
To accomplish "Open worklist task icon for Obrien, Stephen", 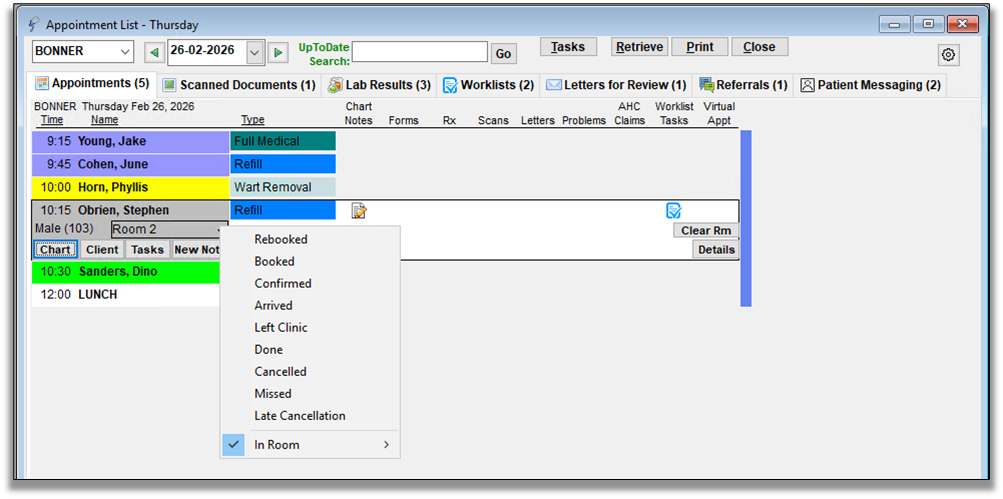I will coord(674,210).
